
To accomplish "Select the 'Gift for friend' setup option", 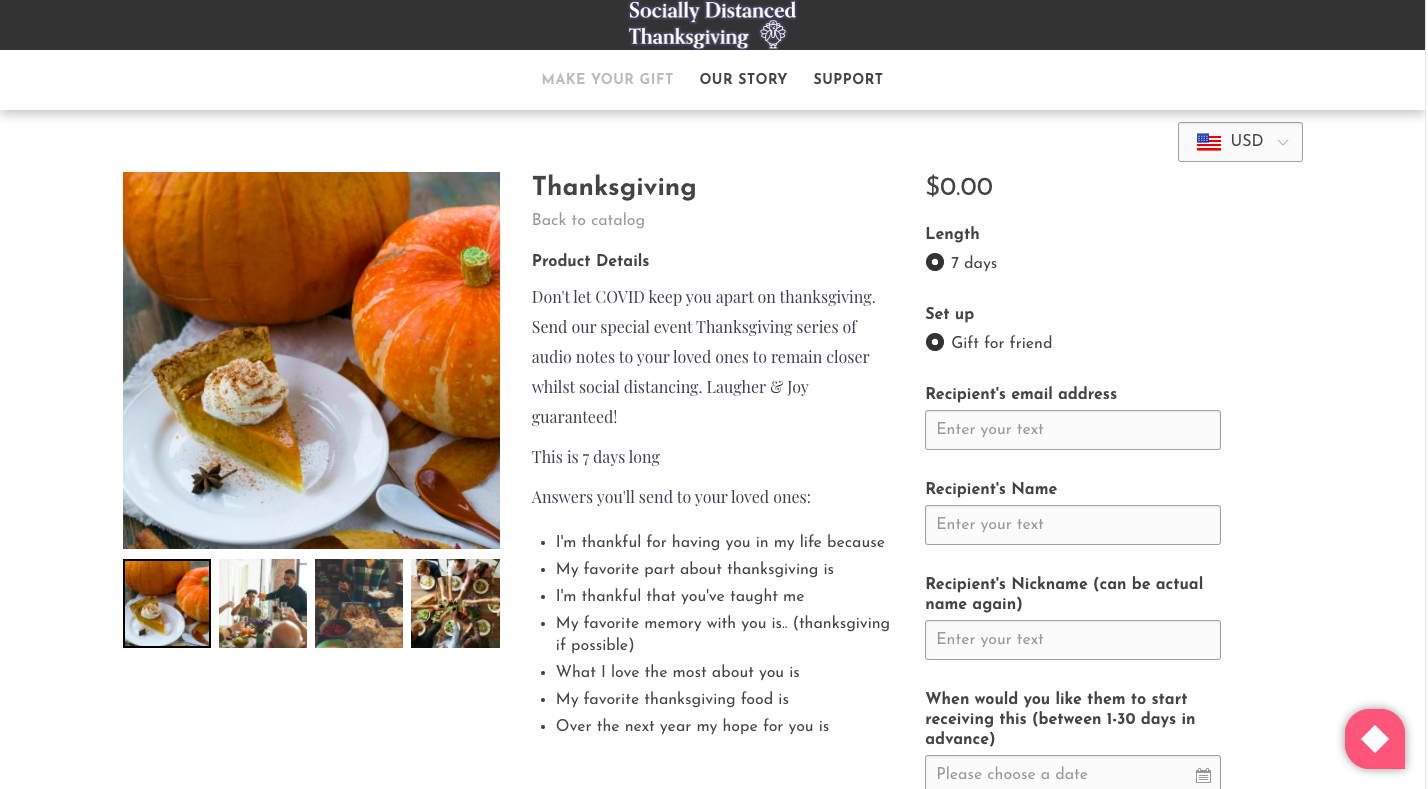I will 934,342.
